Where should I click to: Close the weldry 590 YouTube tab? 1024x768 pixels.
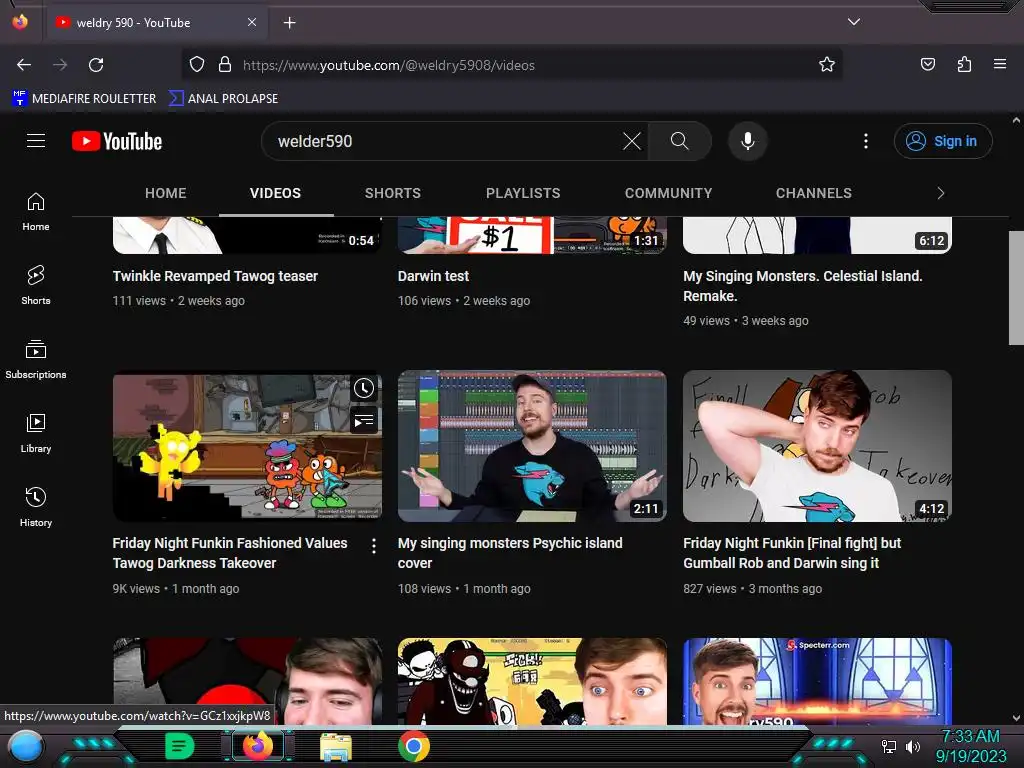pos(252,22)
